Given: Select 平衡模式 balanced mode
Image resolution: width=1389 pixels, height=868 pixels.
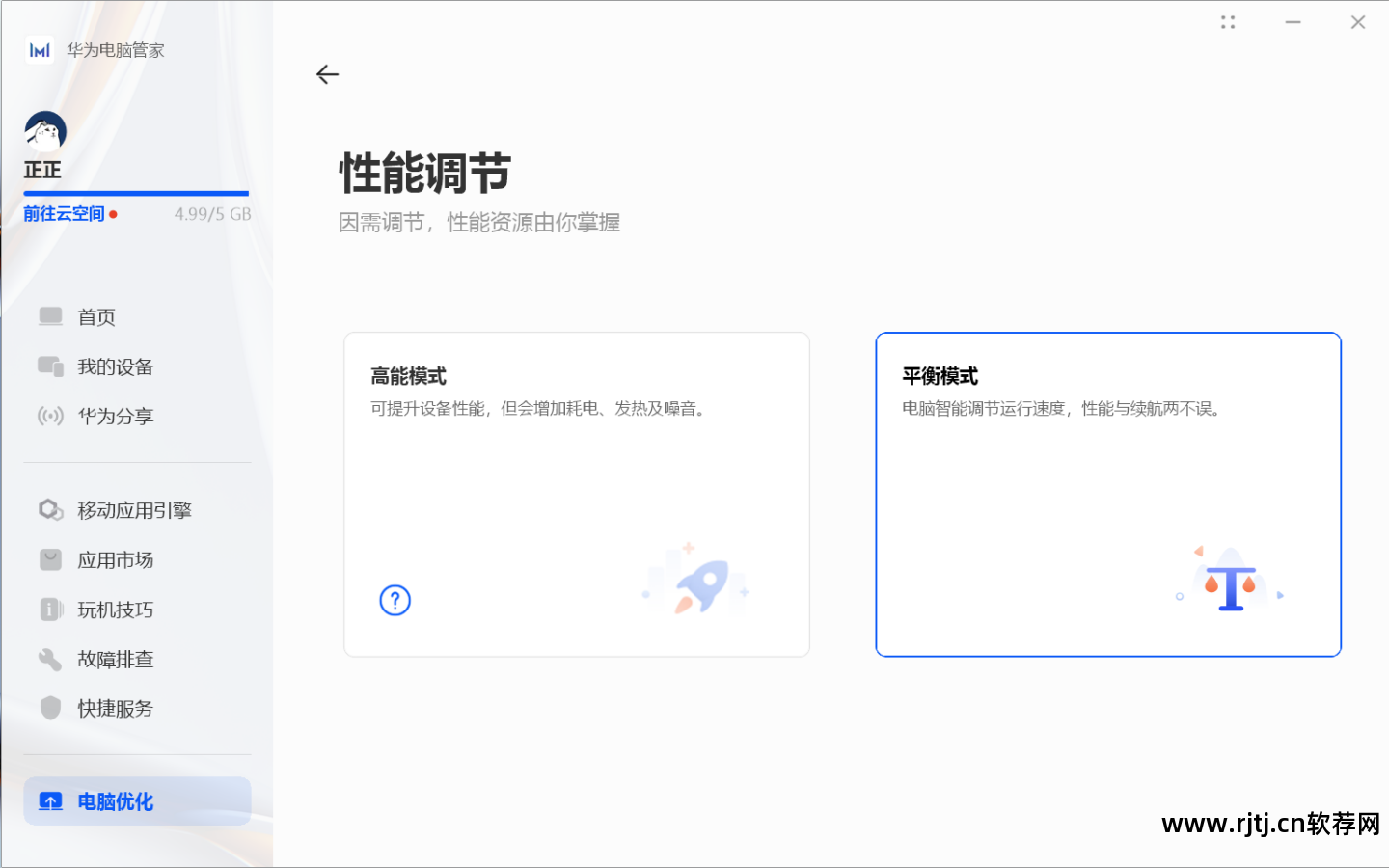Looking at the screenshot, I should point(1107,494).
